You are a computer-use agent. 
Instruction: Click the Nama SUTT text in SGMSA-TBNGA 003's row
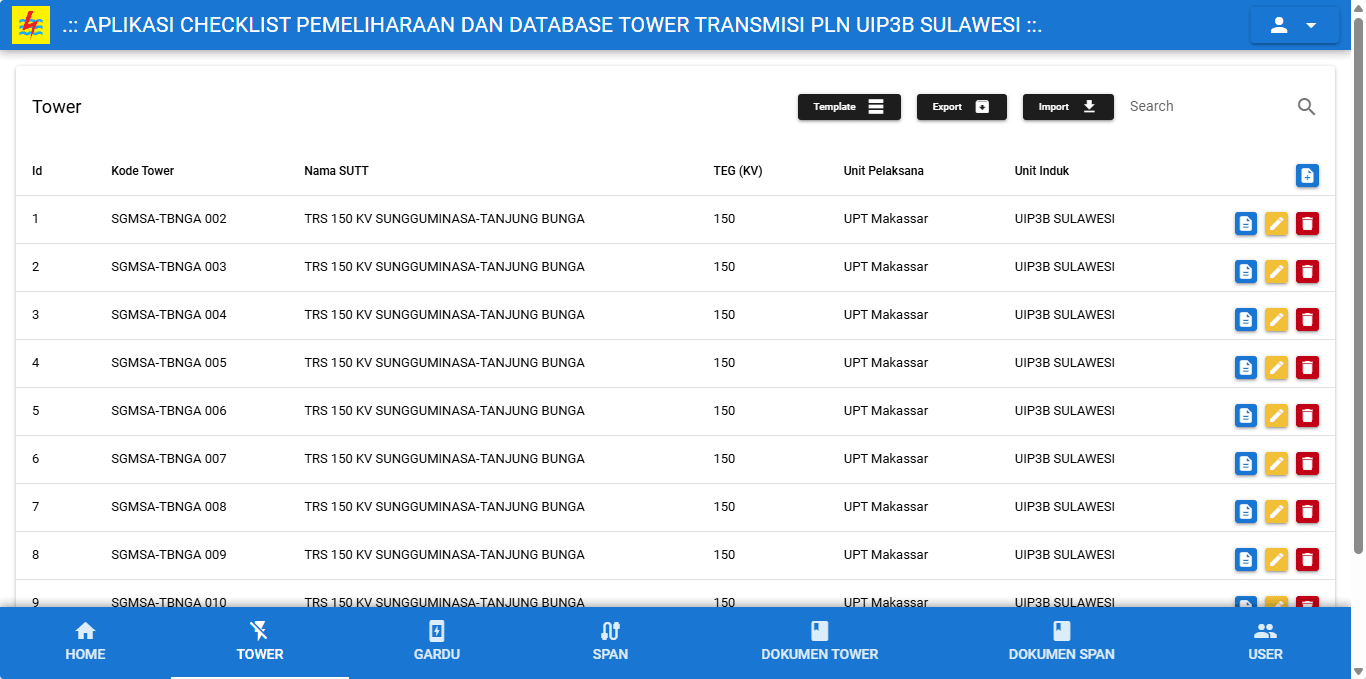444,267
